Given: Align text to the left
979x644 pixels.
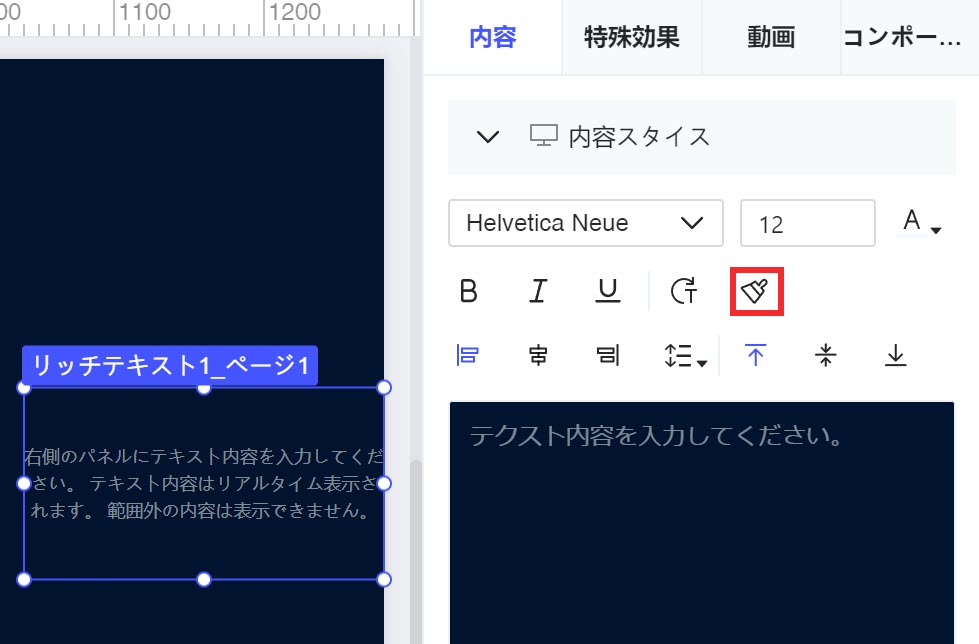Looking at the screenshot, I should coord(468,355).
